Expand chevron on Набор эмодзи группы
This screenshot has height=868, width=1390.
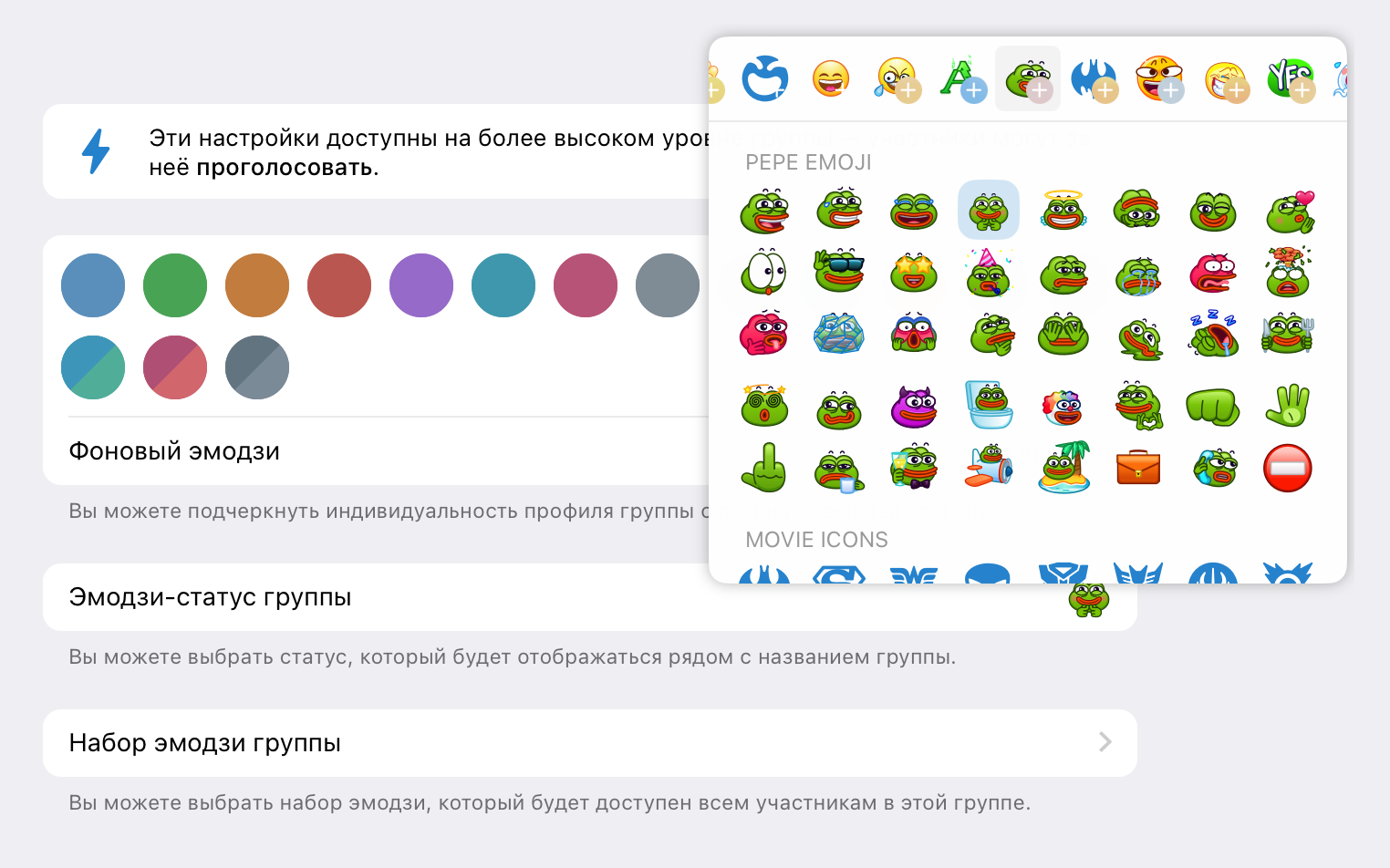[1105, 742]
